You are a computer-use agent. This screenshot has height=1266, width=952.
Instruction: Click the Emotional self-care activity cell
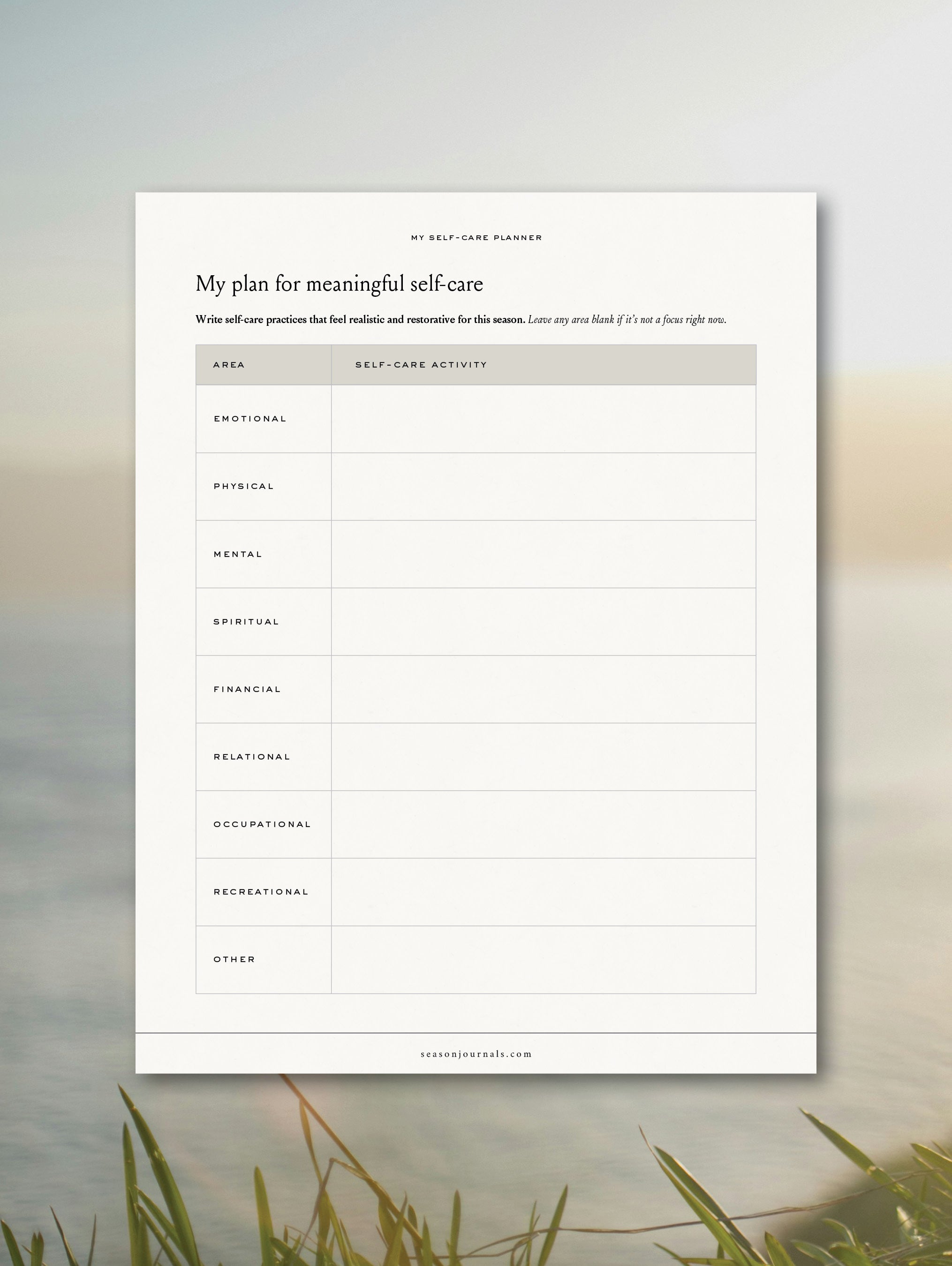(543, 418)
